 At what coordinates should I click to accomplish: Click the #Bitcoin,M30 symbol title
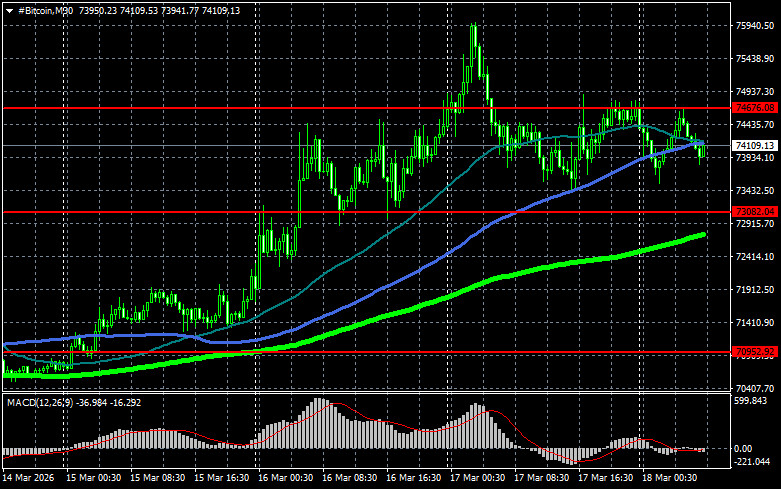click(x=45, y=10)
